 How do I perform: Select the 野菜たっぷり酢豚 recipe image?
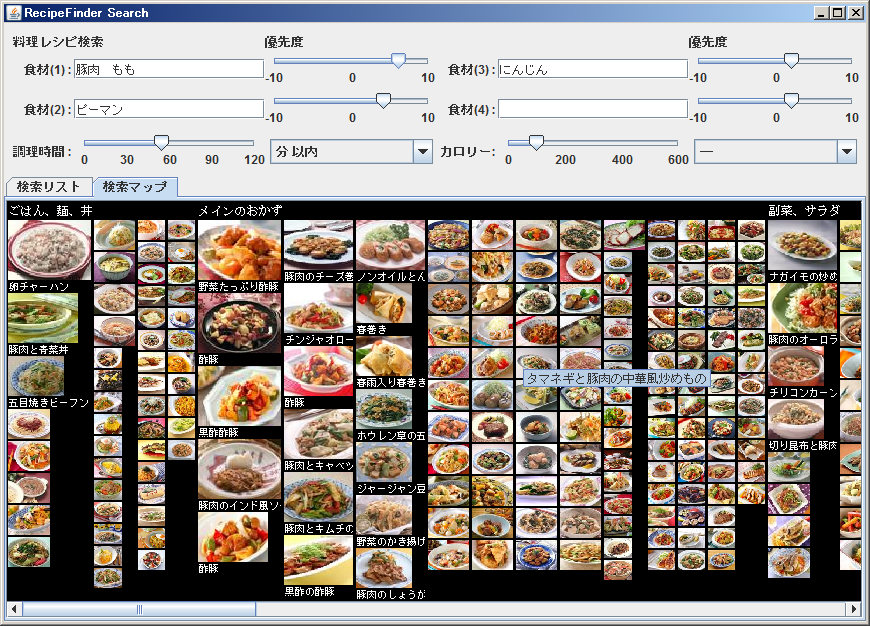[239, 250]
